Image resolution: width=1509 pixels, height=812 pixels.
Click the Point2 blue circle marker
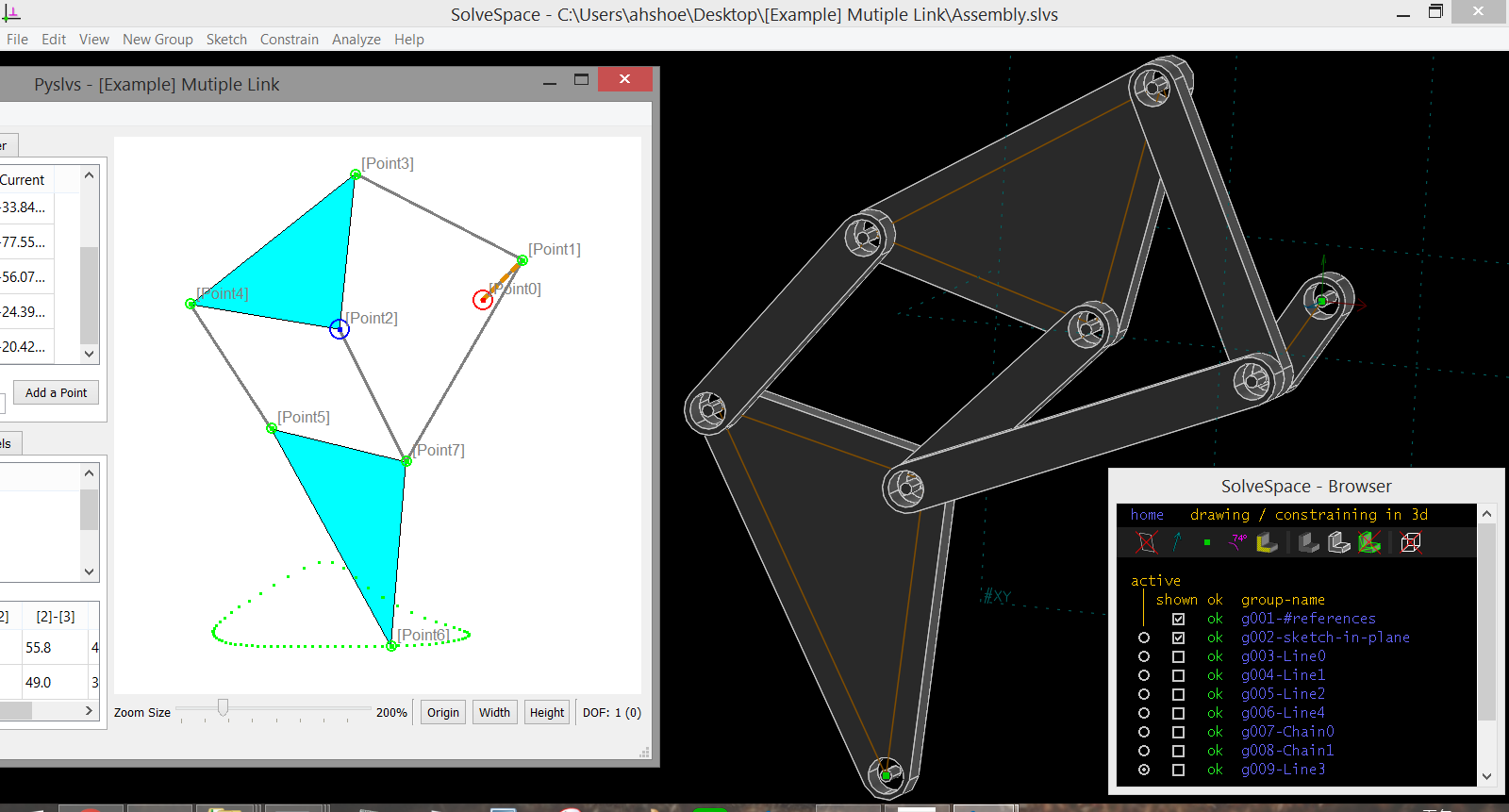tap(340, 329)
